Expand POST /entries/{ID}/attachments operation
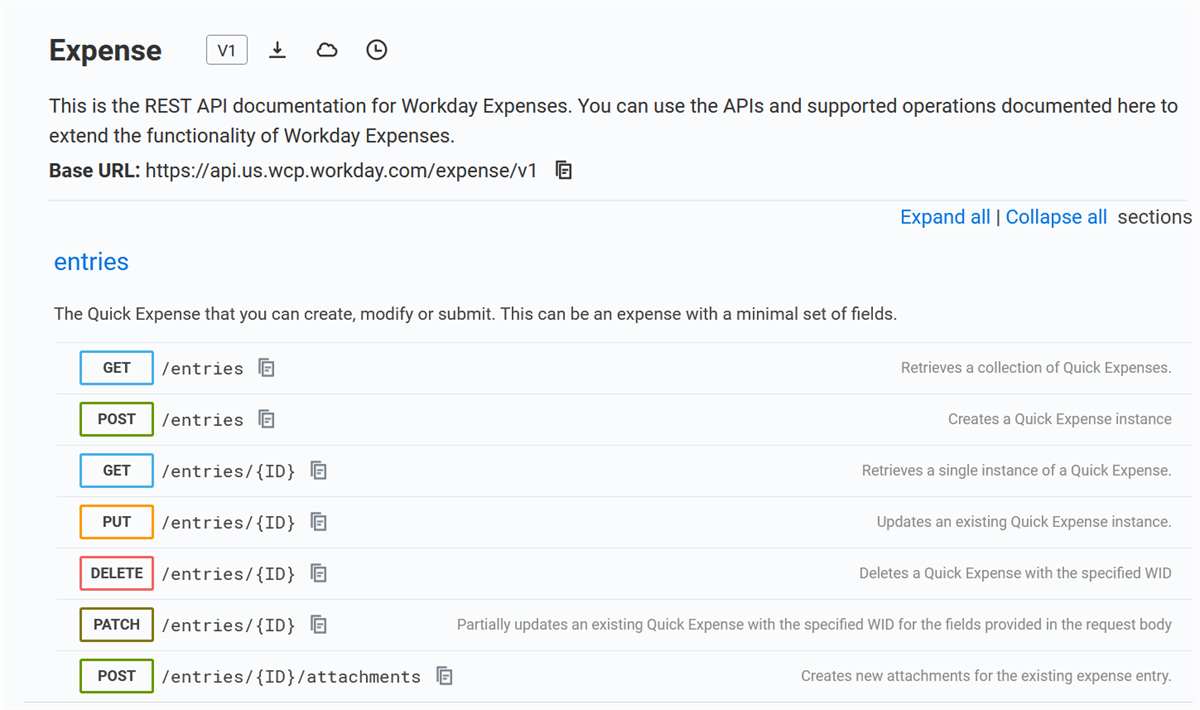The height and width of the screenshot is (710, 1200). click(x=626, y=676)
